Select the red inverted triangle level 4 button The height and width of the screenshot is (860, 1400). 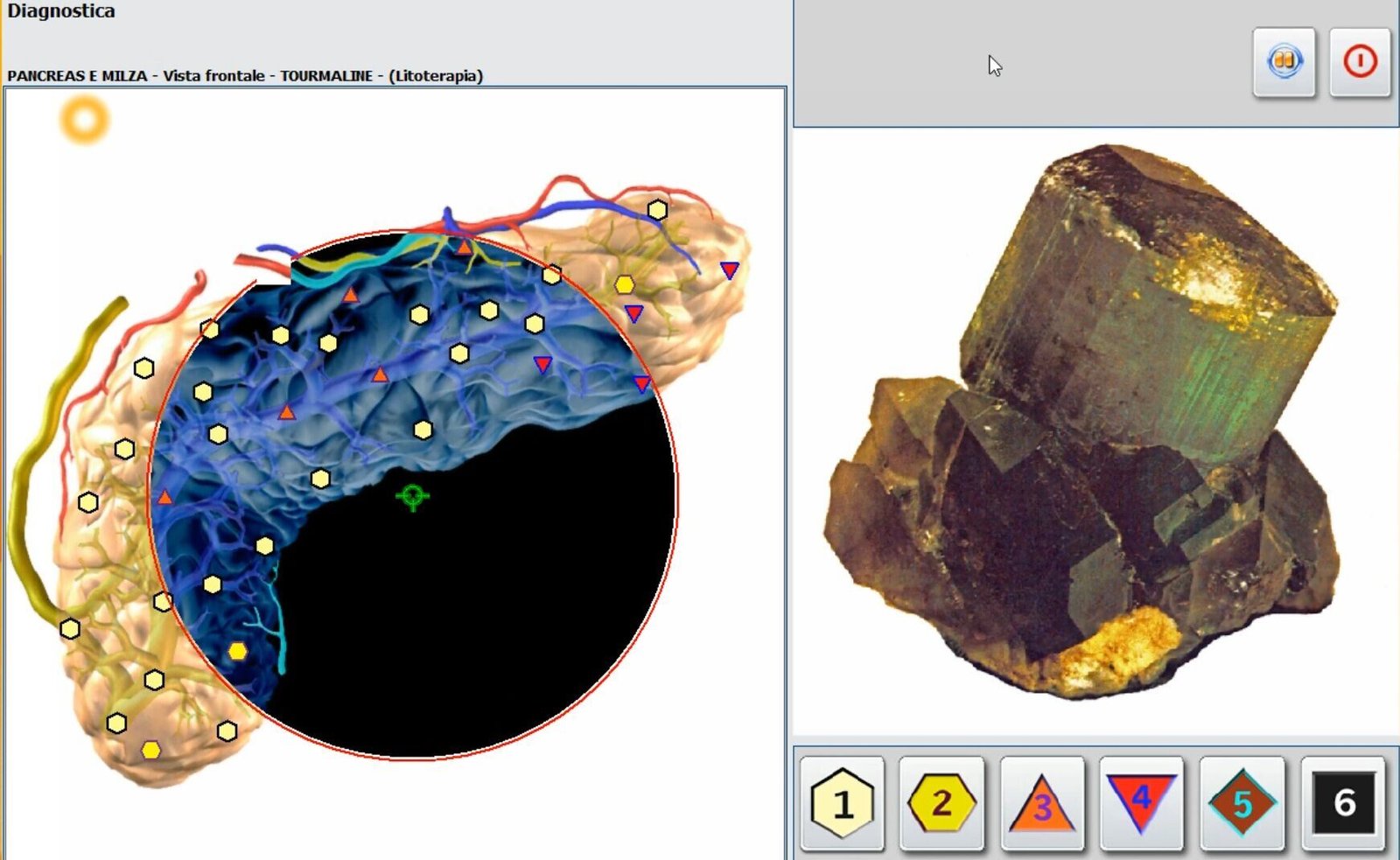[x=1141, y=803]
